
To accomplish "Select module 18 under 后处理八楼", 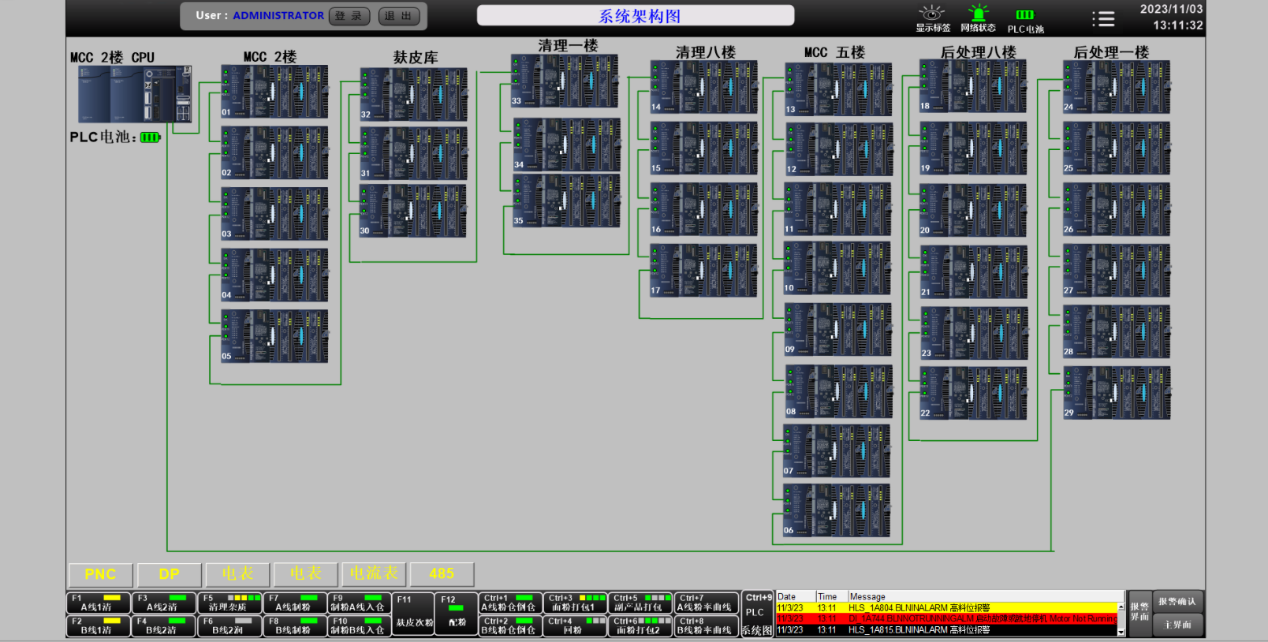I will point(972,85).
